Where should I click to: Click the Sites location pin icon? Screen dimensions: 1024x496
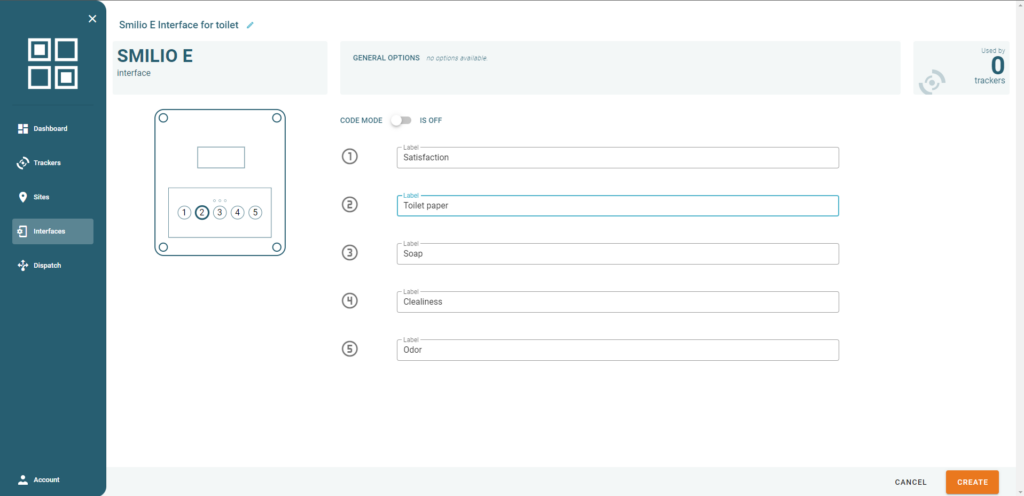pos(23,197)
